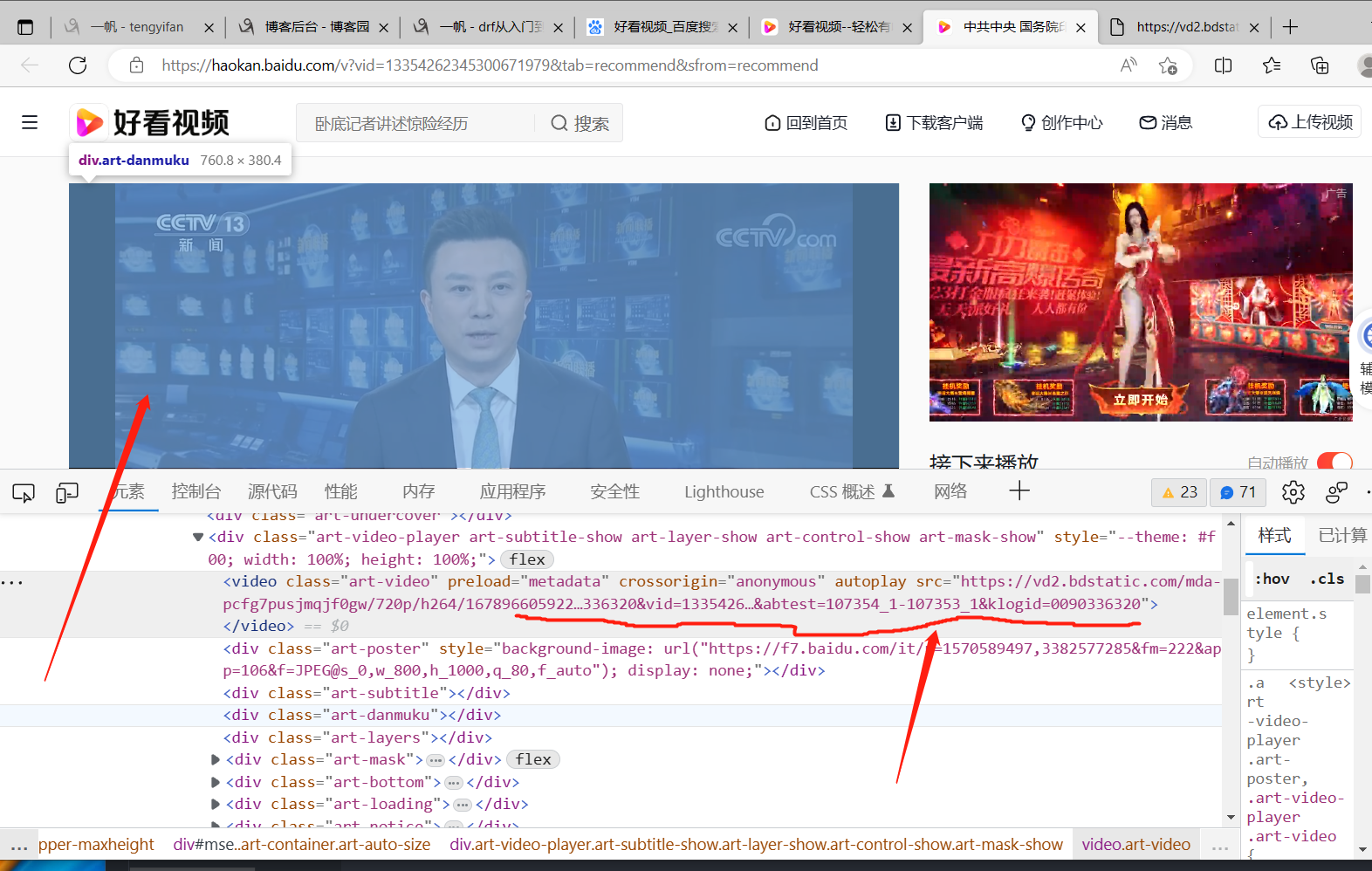Close the 好看视频_百度搜索 tab

pos(732,28)
